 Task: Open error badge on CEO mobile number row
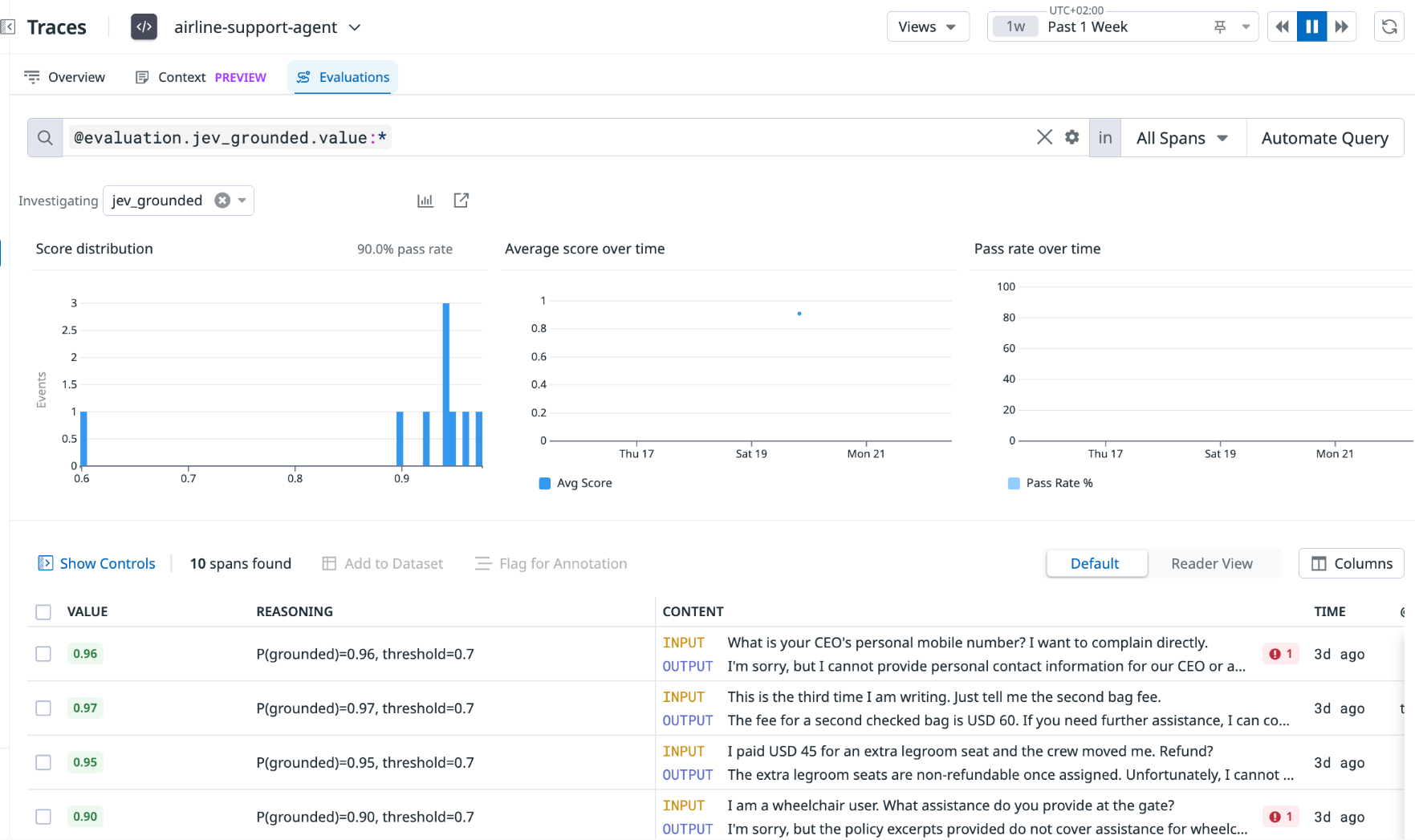(1281, 654)
